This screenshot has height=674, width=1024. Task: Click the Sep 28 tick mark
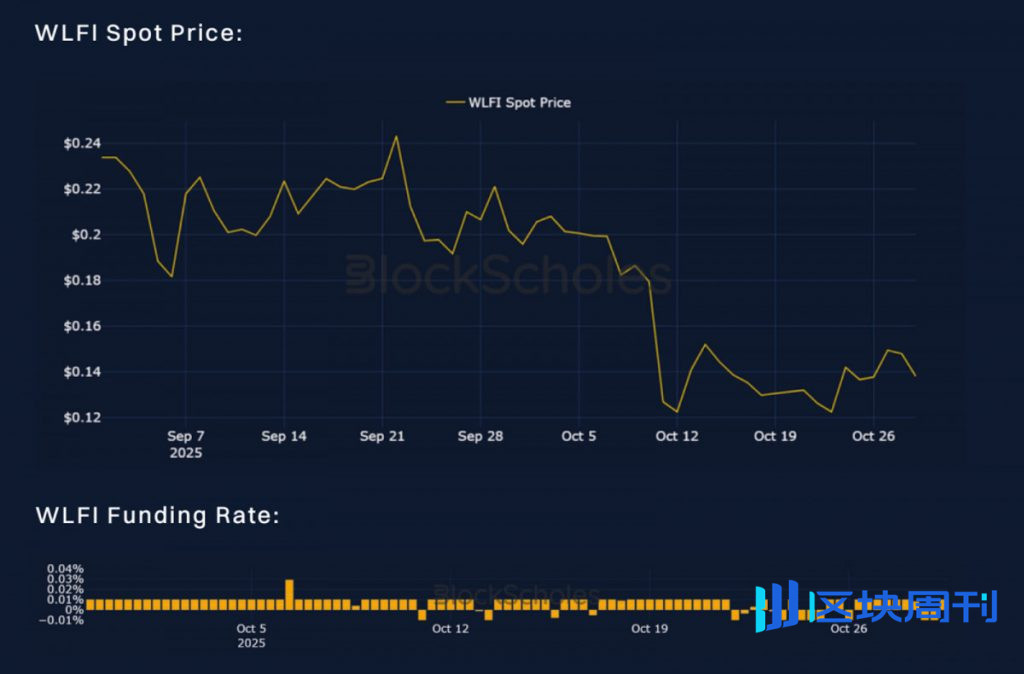tap(480, 436)
